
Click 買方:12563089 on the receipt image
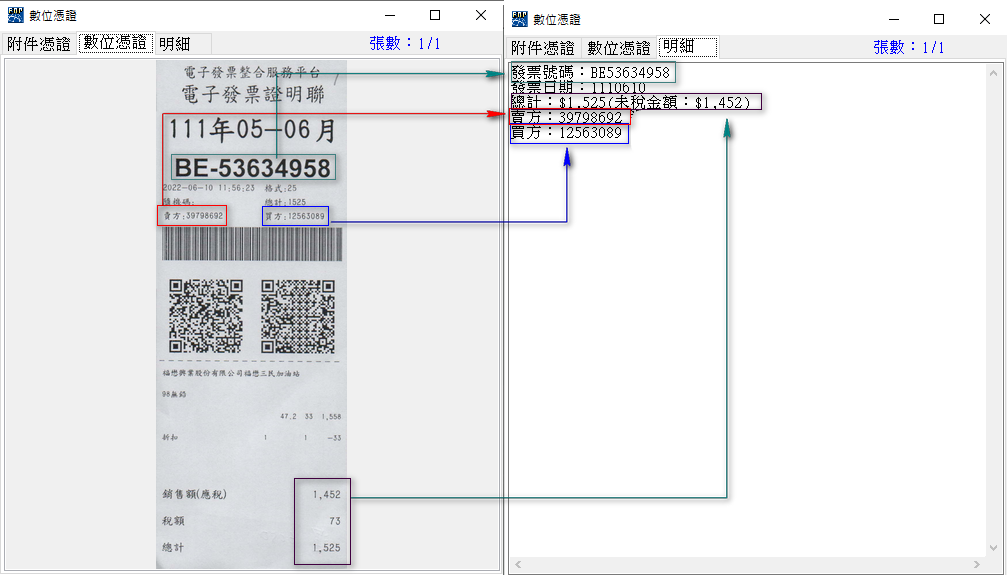(x=295, y=217)
